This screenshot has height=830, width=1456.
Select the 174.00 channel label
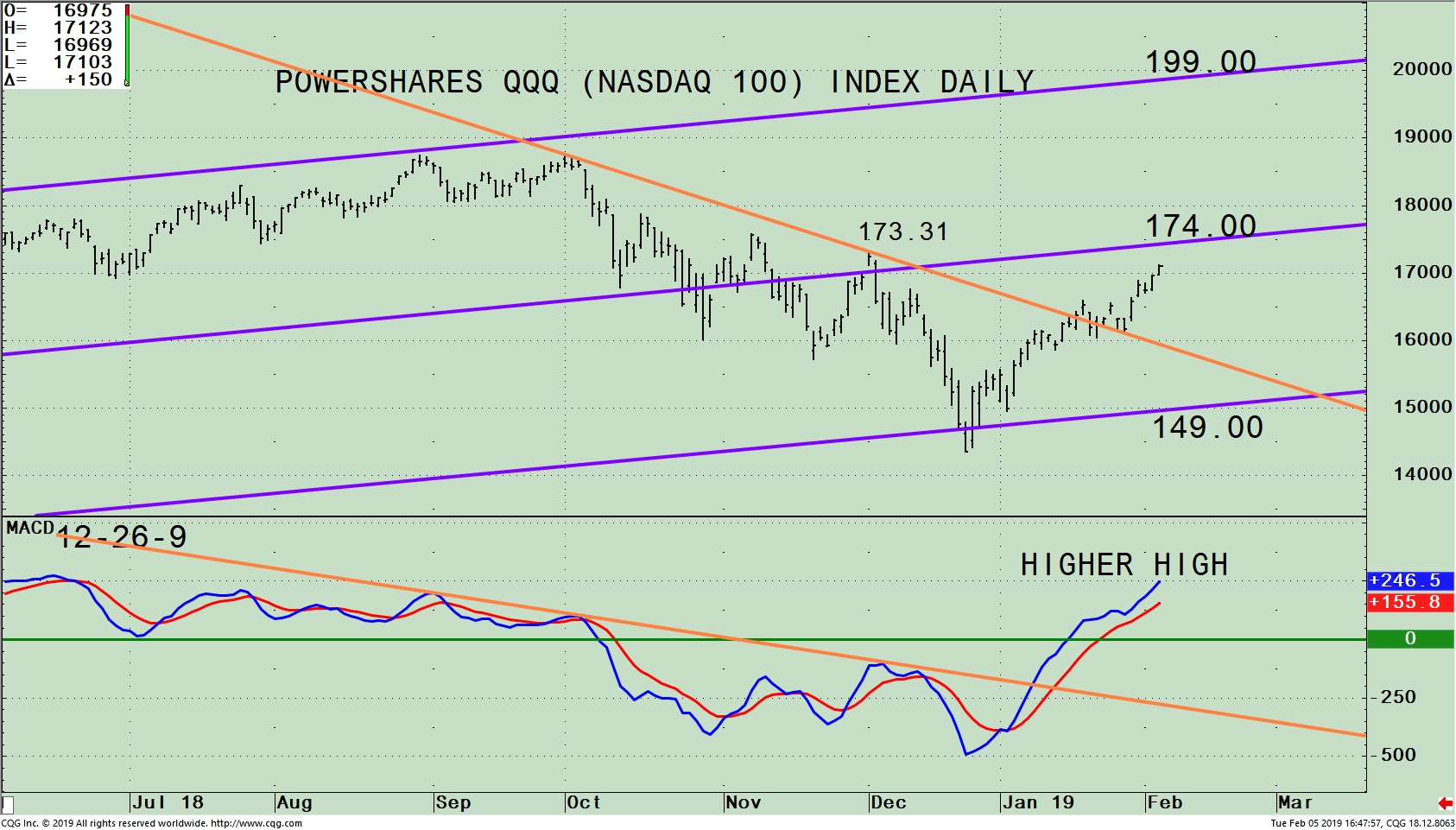click(1200, 226)
